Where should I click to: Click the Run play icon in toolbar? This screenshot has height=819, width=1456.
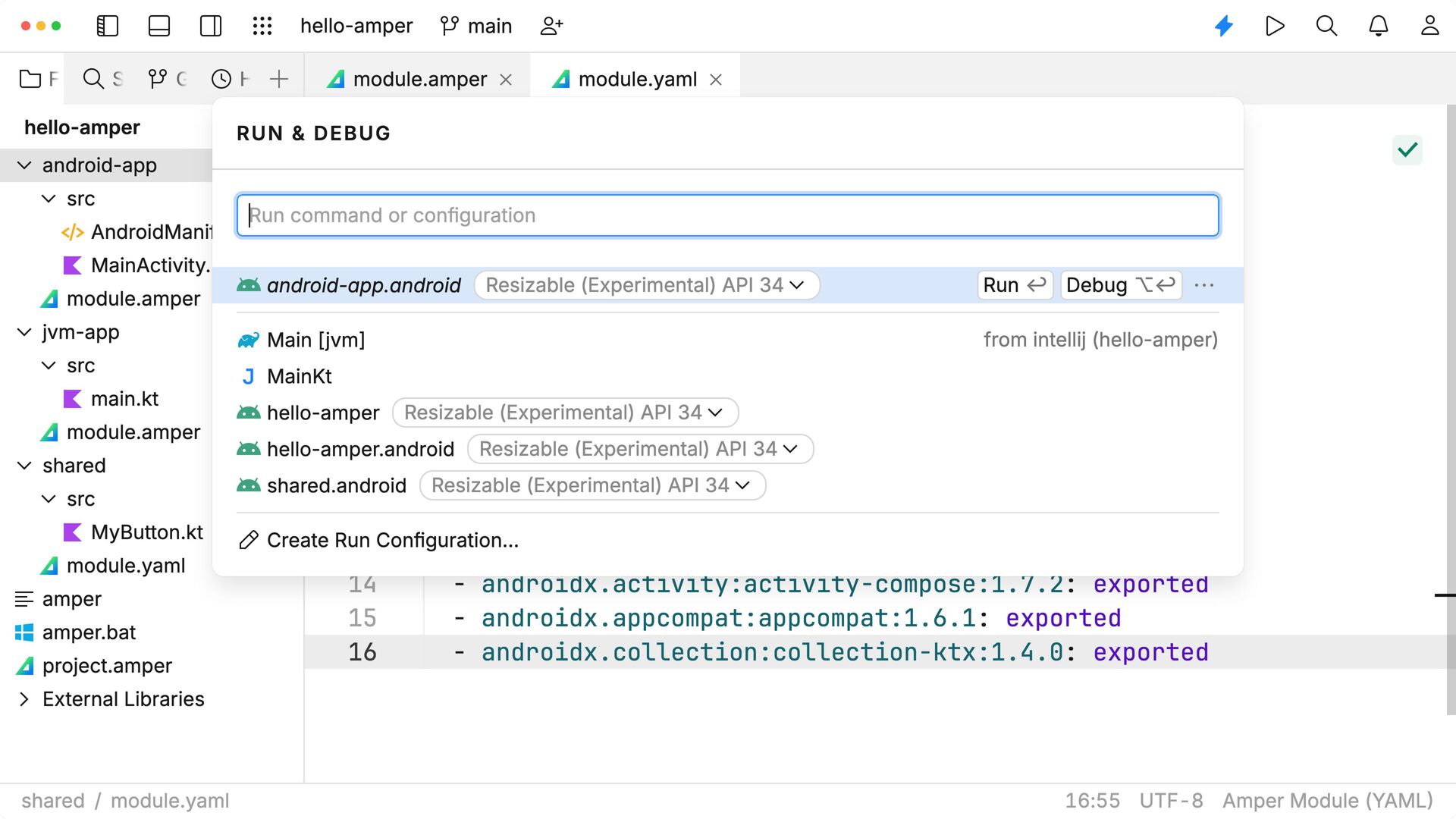1276,26
